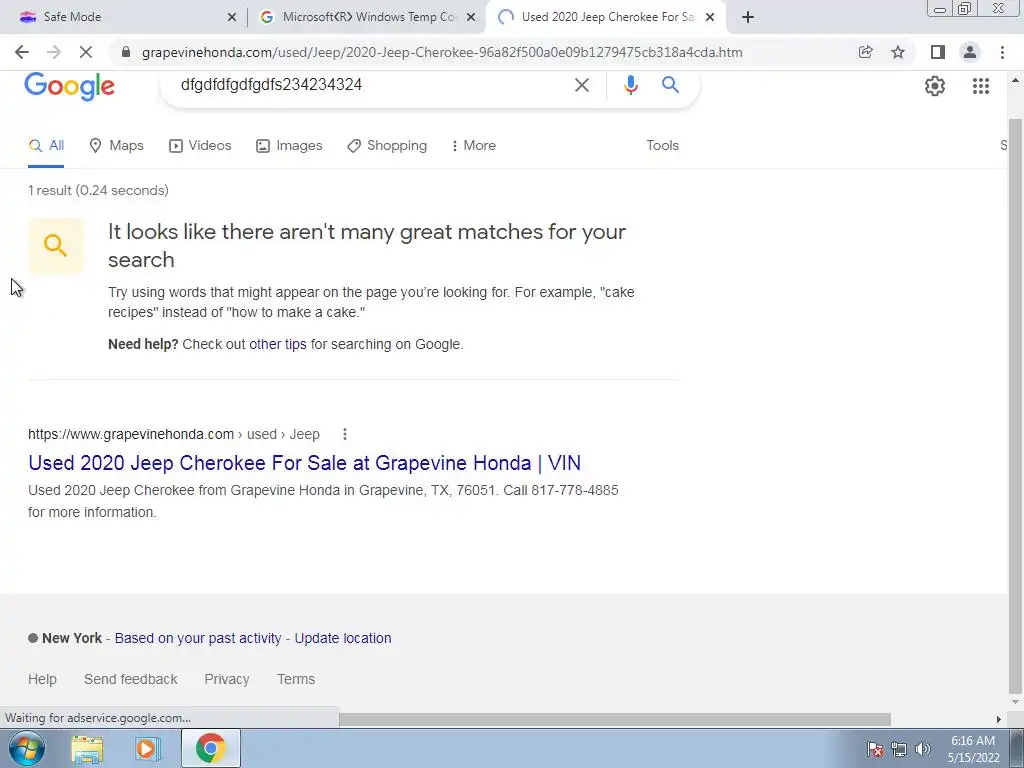
Task: Bookmark this page with the star
Action: (x=898, y=52)
